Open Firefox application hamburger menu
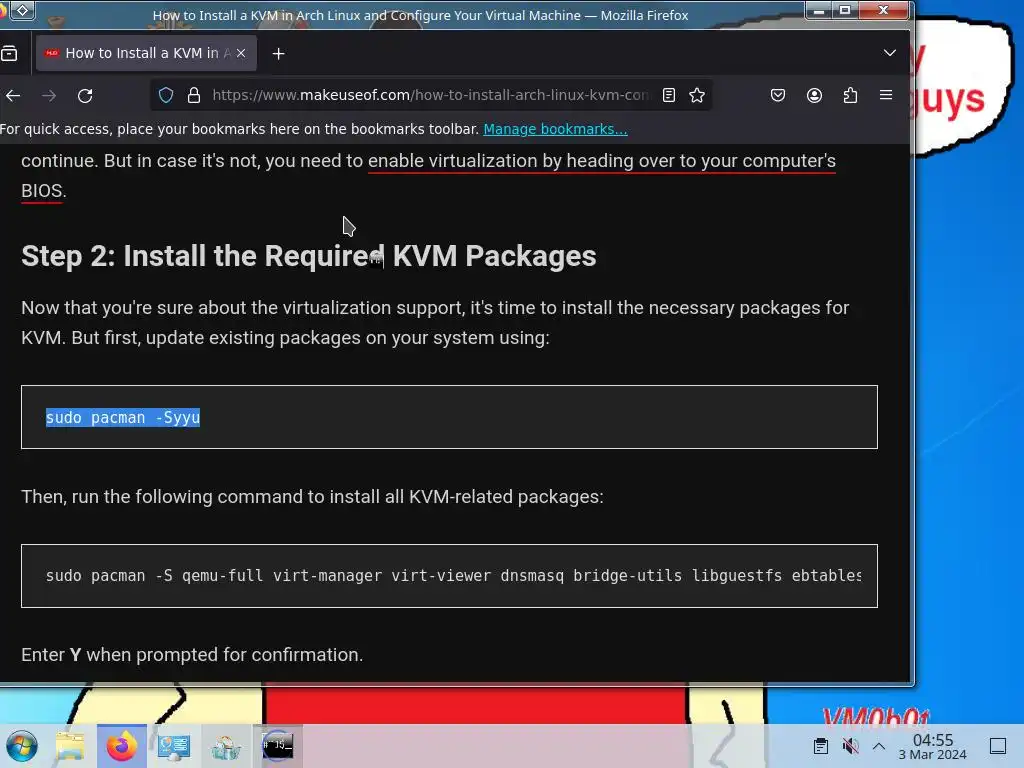This screenshot has width=1024, height=768. coord(886,95)
